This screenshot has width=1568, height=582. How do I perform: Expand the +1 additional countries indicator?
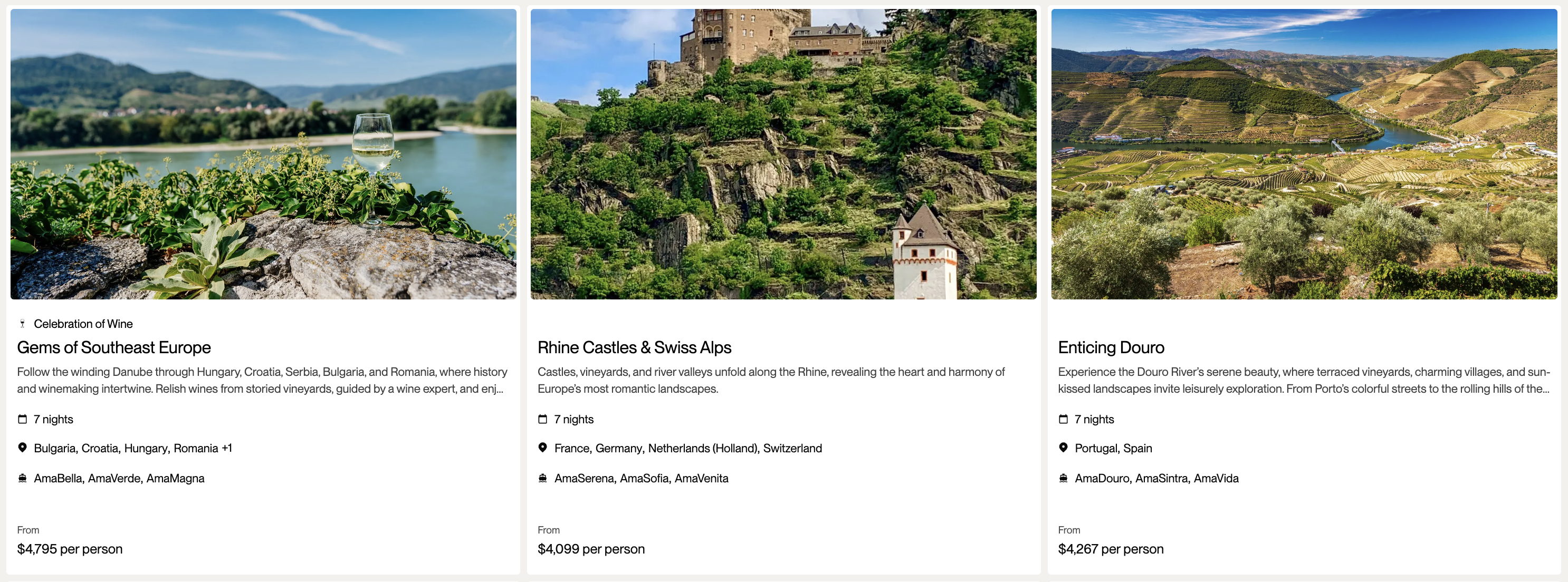click(x=227, y=448)
